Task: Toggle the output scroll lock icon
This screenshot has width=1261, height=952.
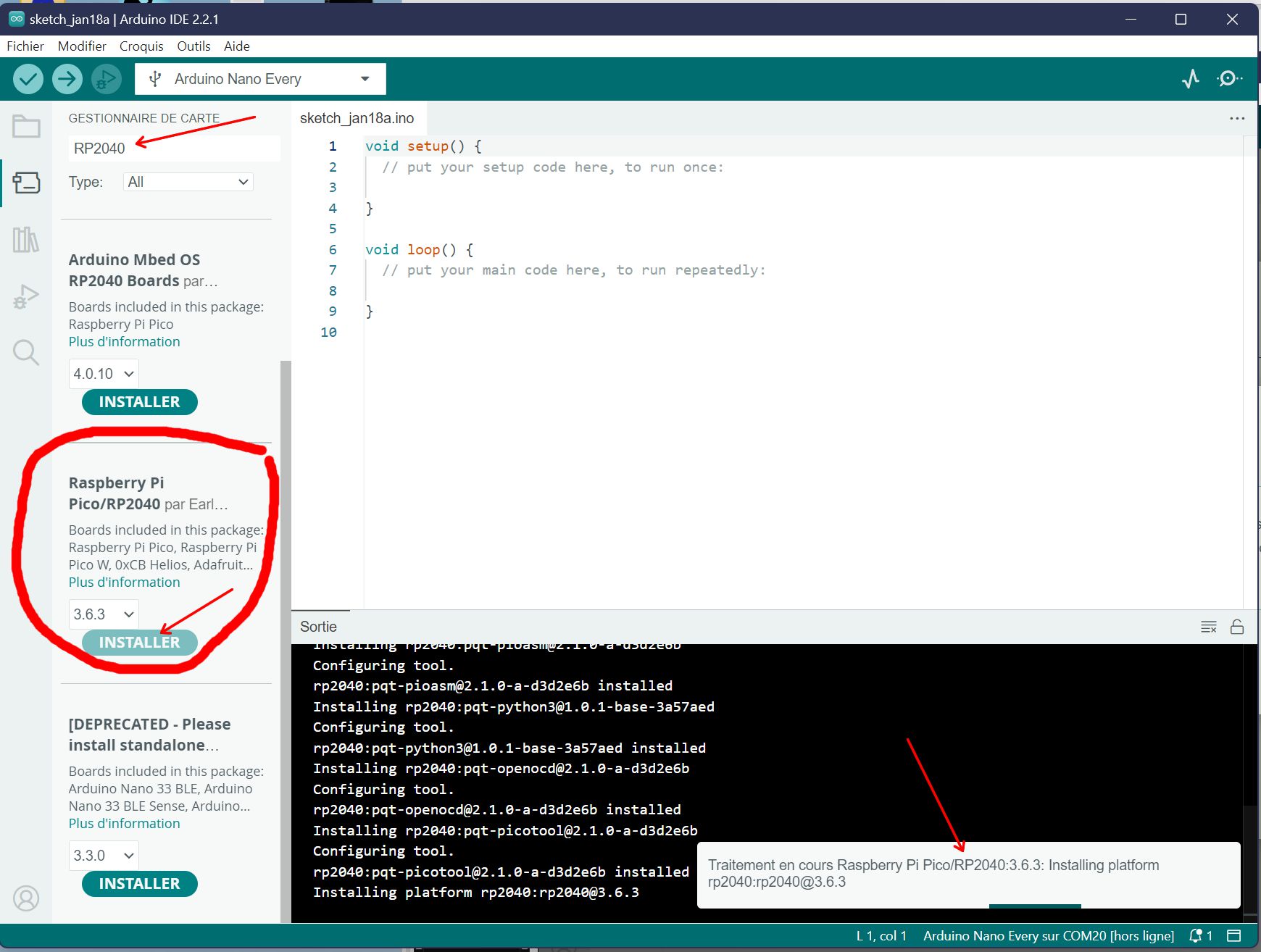Action: pyautogui.click(x=1237, y=627)
